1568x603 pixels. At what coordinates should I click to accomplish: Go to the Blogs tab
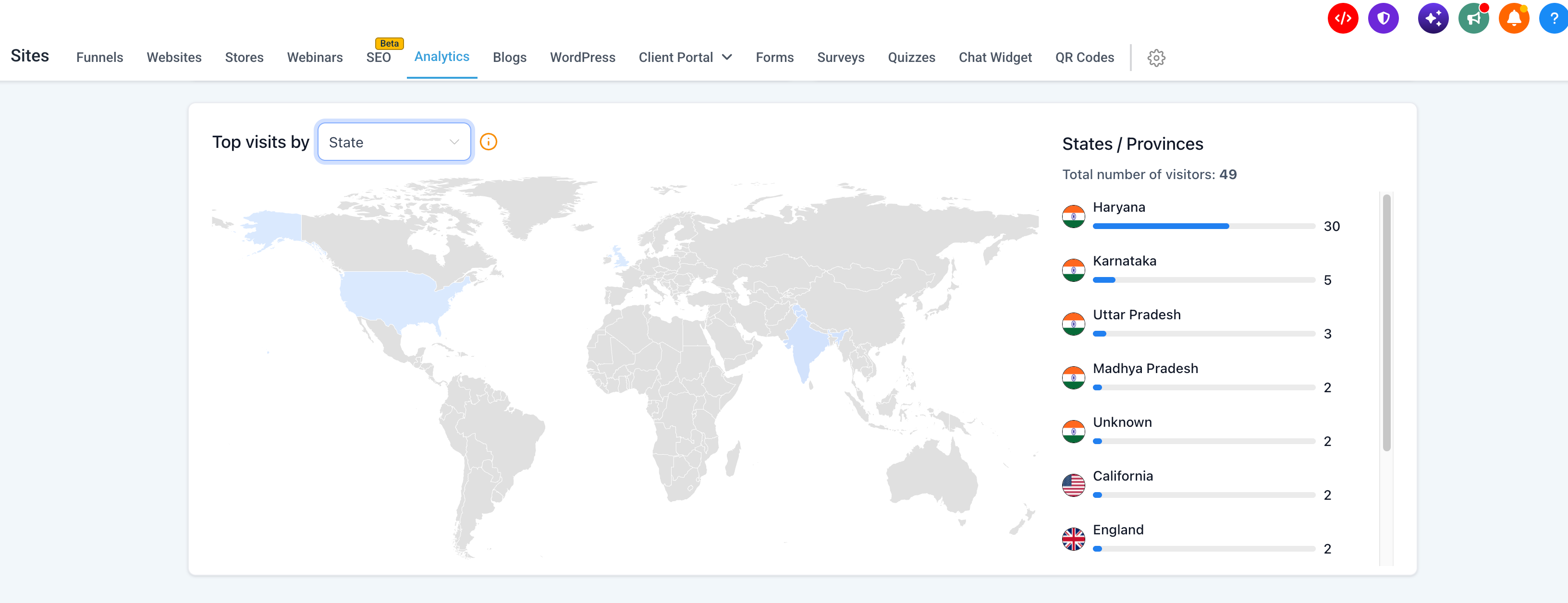[x=510, y=57]
